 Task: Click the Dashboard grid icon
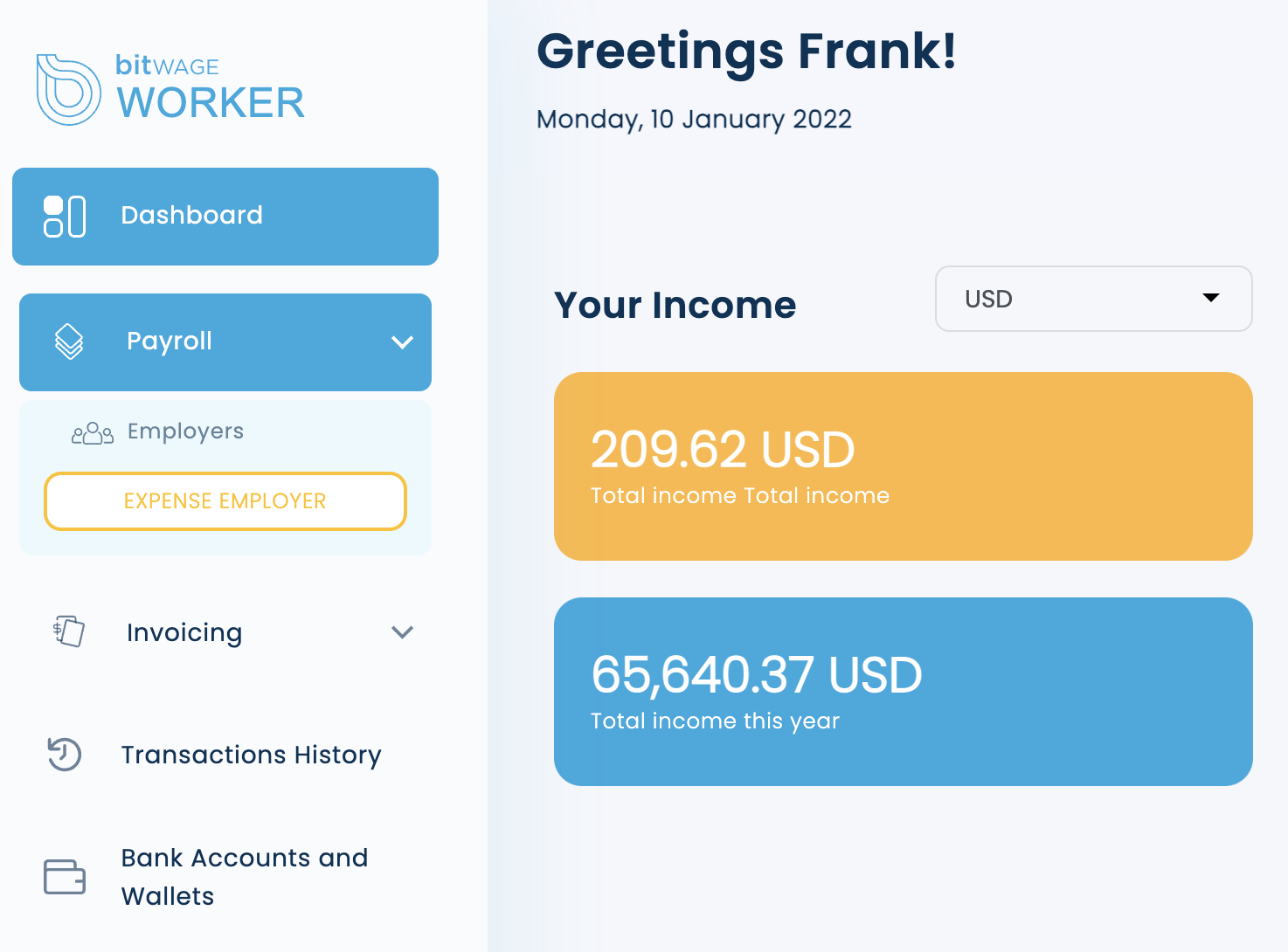pyautogui.click(x=65, y=217)
